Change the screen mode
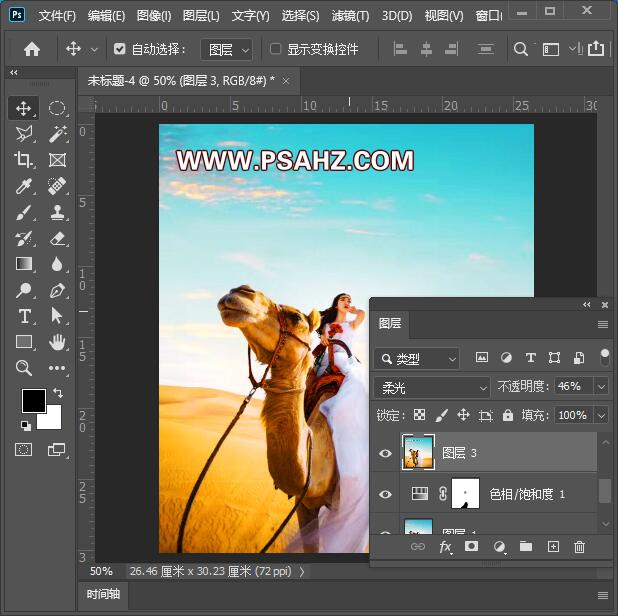Image resolution: width=618 pixels, height=616 pixels. pyautogui.click(x=56, y=449)
